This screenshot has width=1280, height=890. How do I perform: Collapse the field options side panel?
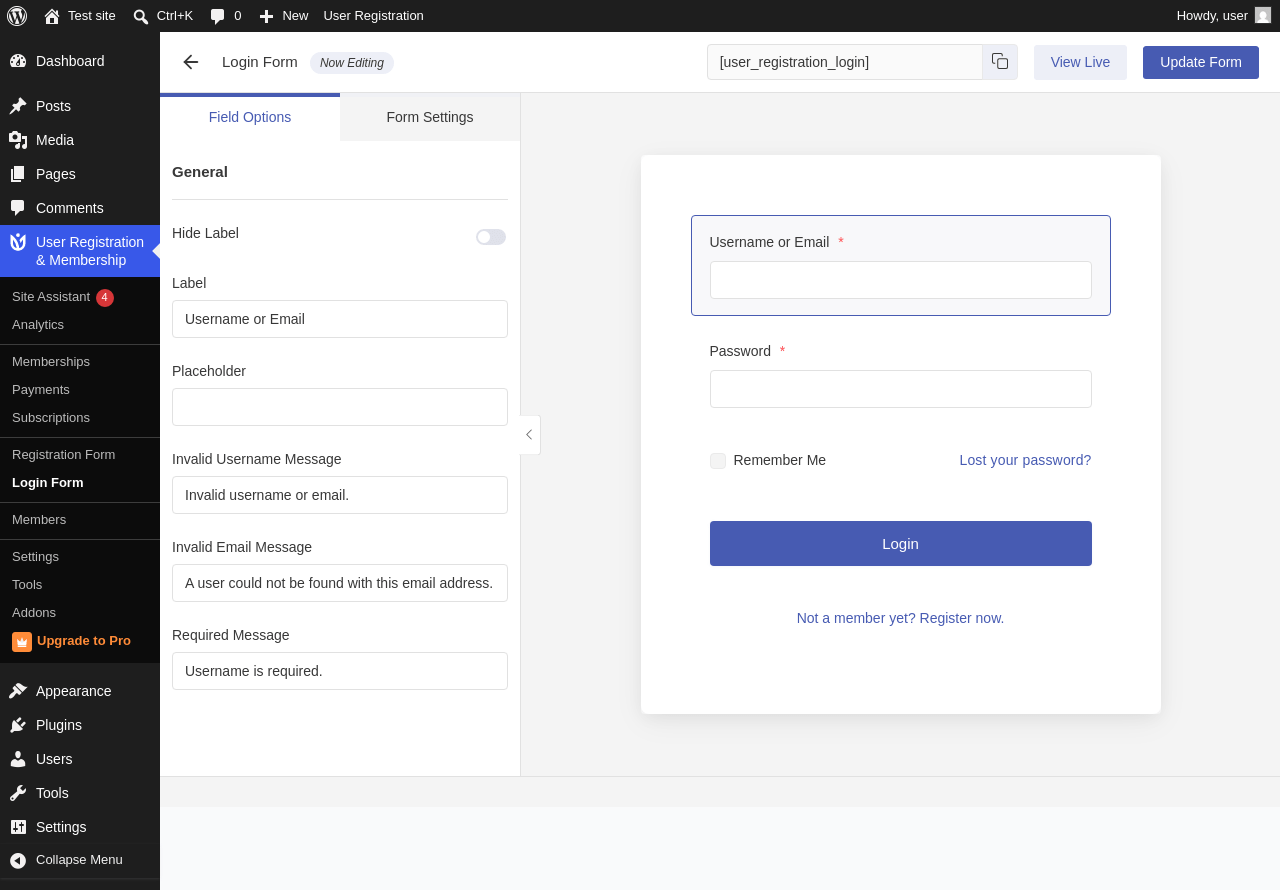[x=530, y=435]
